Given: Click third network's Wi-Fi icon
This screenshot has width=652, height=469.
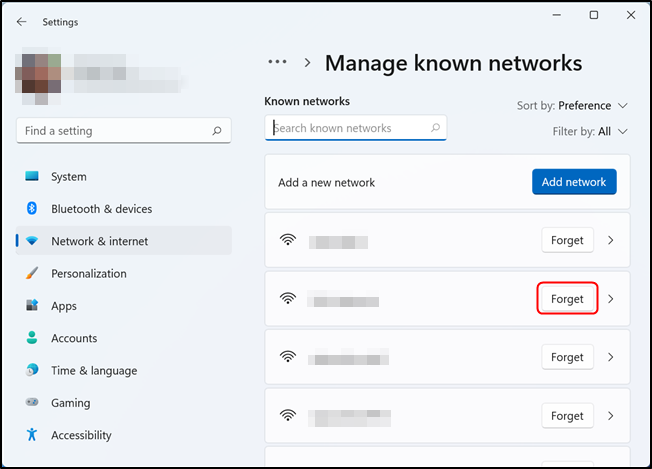Looking at the screenshot, I should point(288,356).
